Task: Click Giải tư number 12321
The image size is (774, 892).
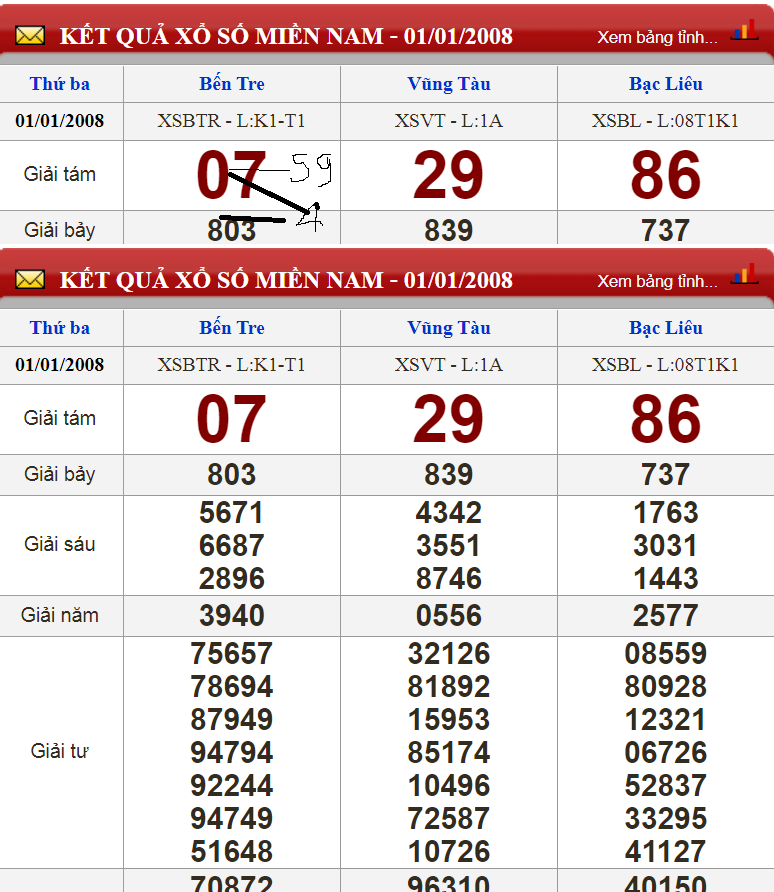Action: coord(665,720)
